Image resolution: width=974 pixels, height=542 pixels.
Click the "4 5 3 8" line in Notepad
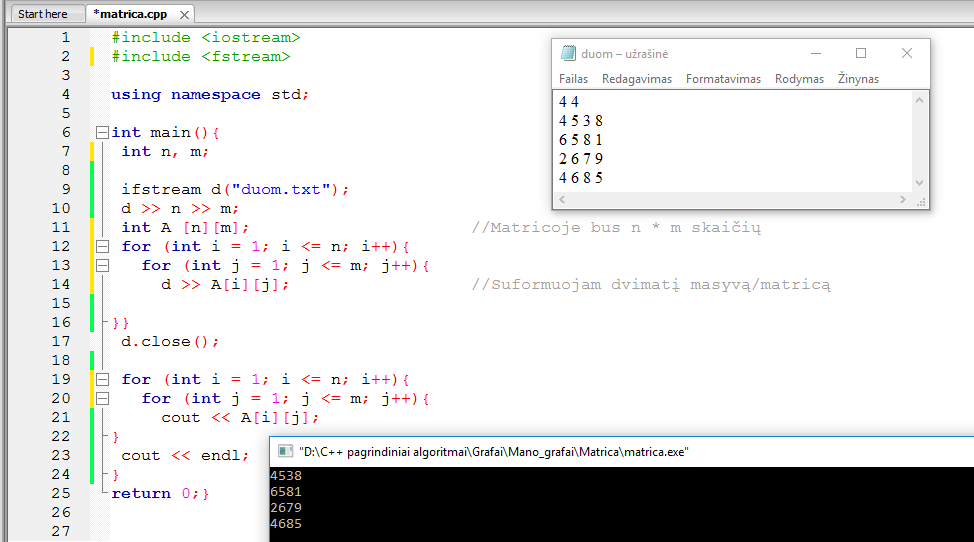click(580, 120)
